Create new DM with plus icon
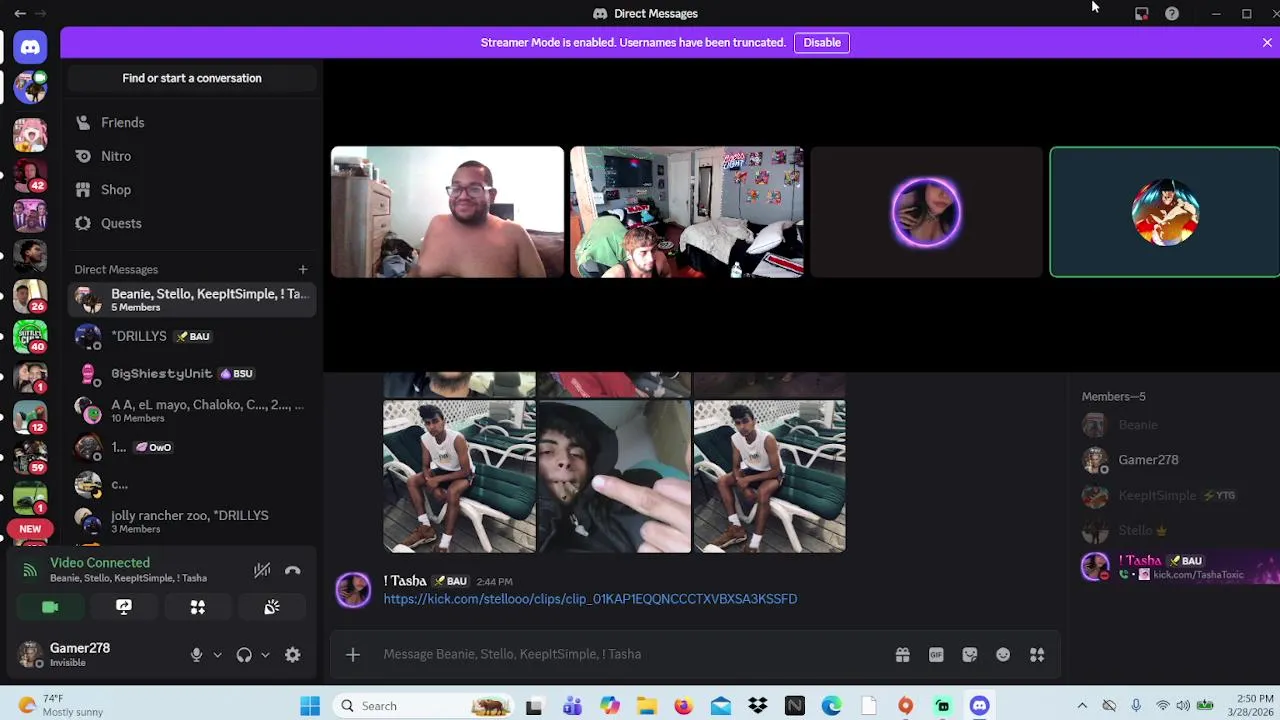Image resolution: width=1280 pixels, height=720 pixels. tap(303, 269)
